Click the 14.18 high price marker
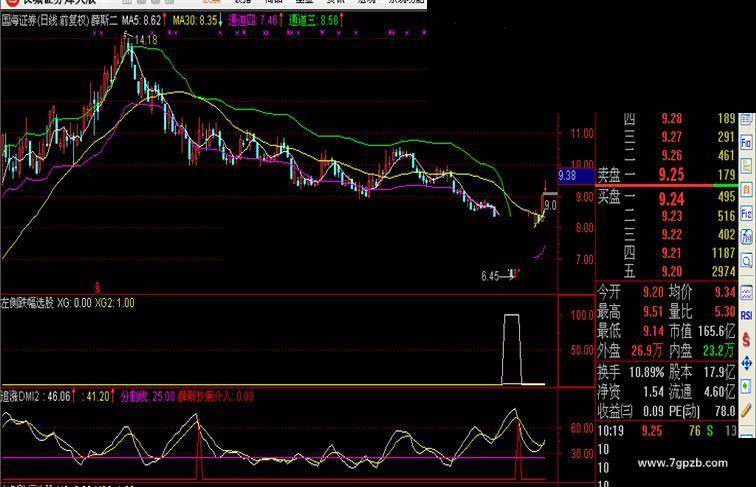The image size is (756, 487). pos(146,40)
